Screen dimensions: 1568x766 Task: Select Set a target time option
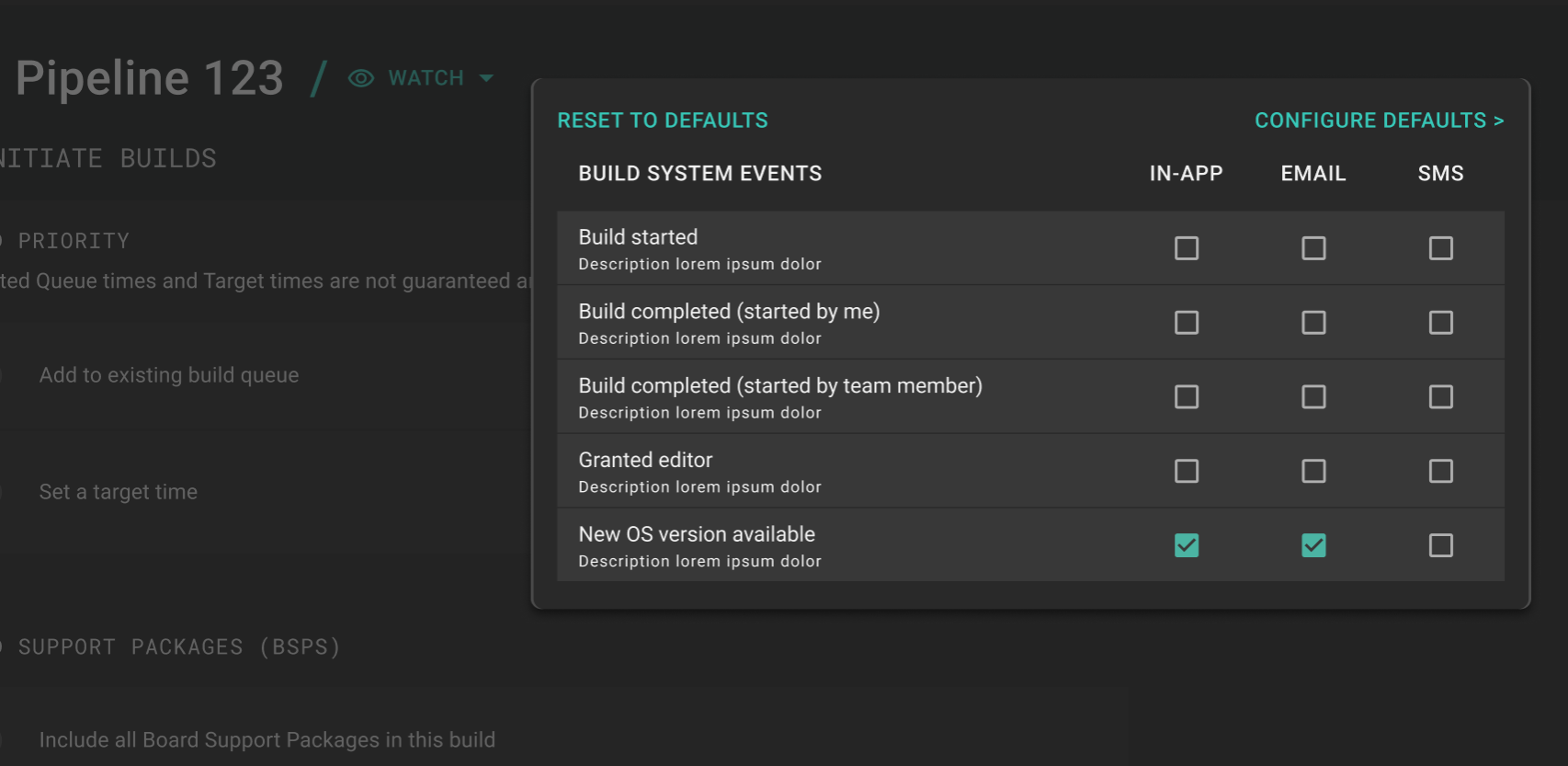coord(118,492)
